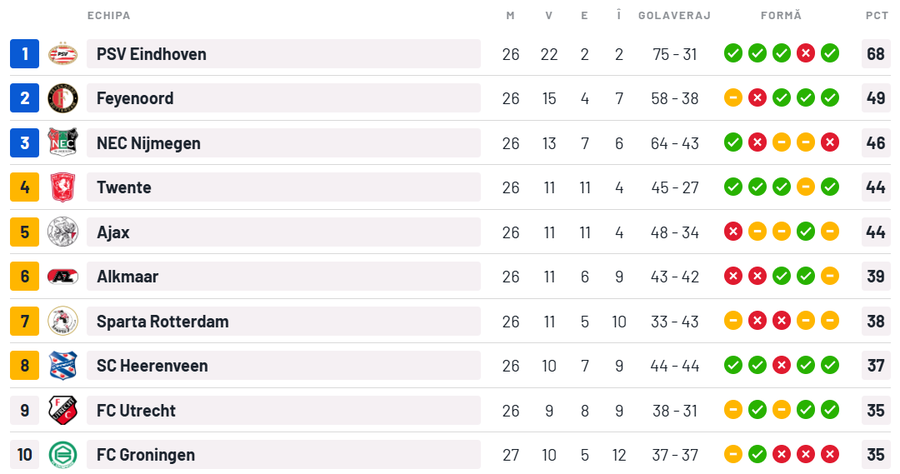The width and height of the screenshot is (900, 474).
Task: Click the FORMĂ column header
Action: click(781, 15)
